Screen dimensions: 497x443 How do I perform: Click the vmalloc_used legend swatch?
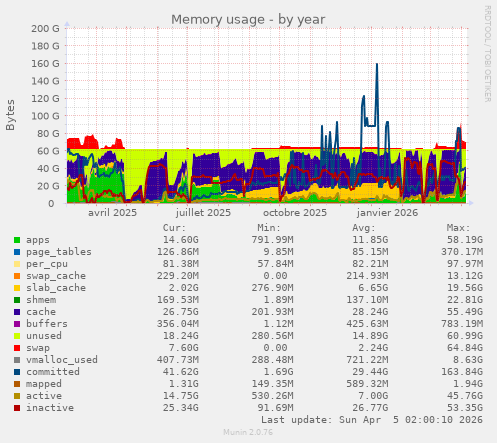(17, 360)
